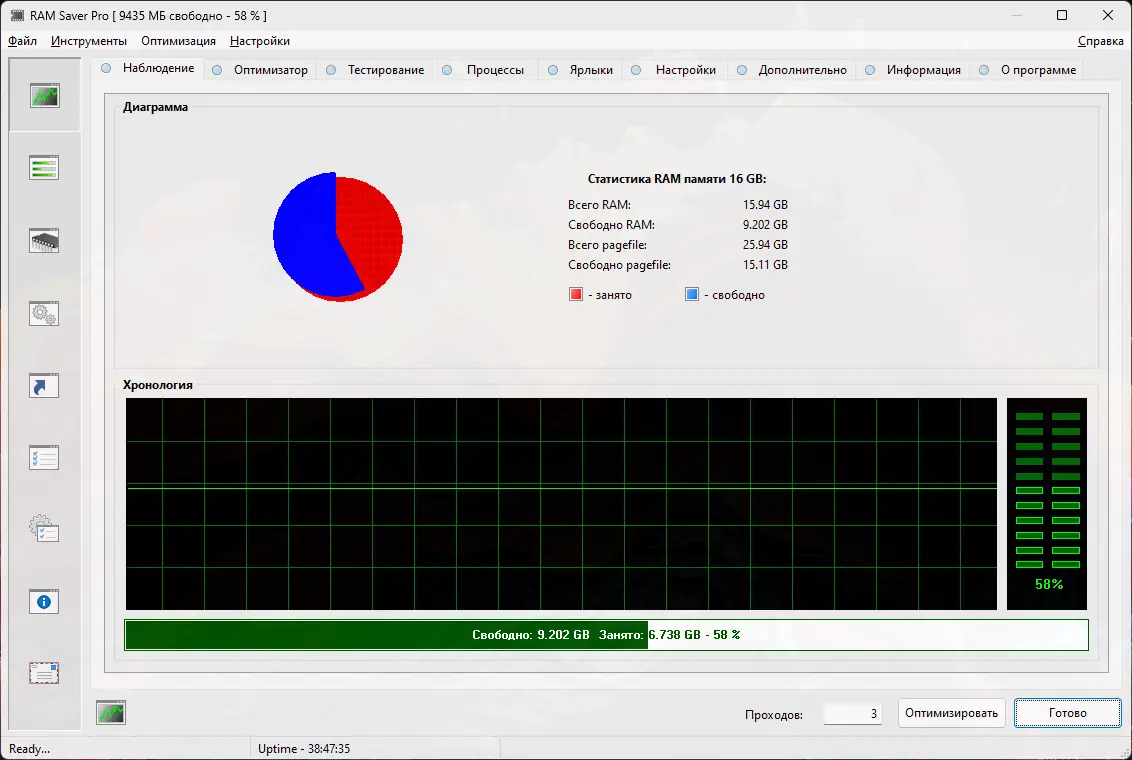Select the Ярлыки radio tab

[x=580, y=70]
